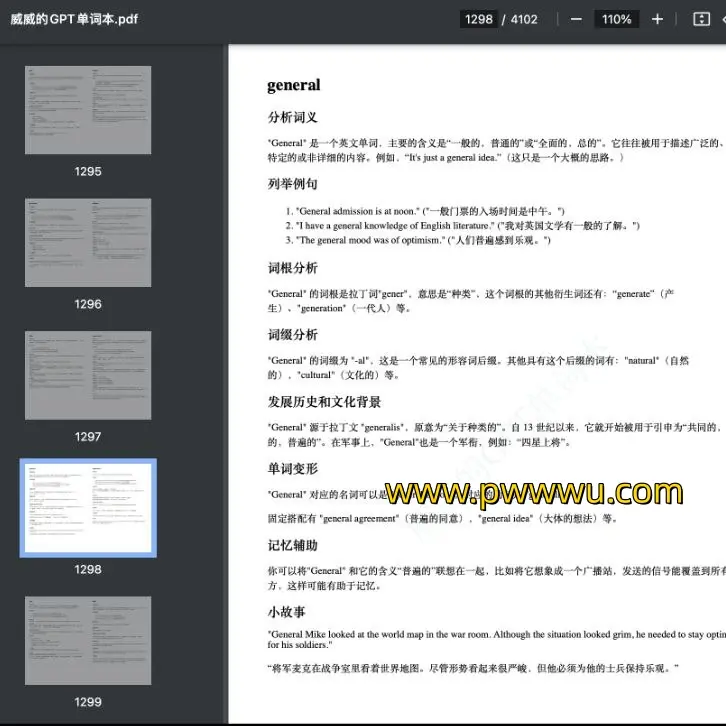Click the 'general' heading word
The image size is (726, 726).
(294, 85)
